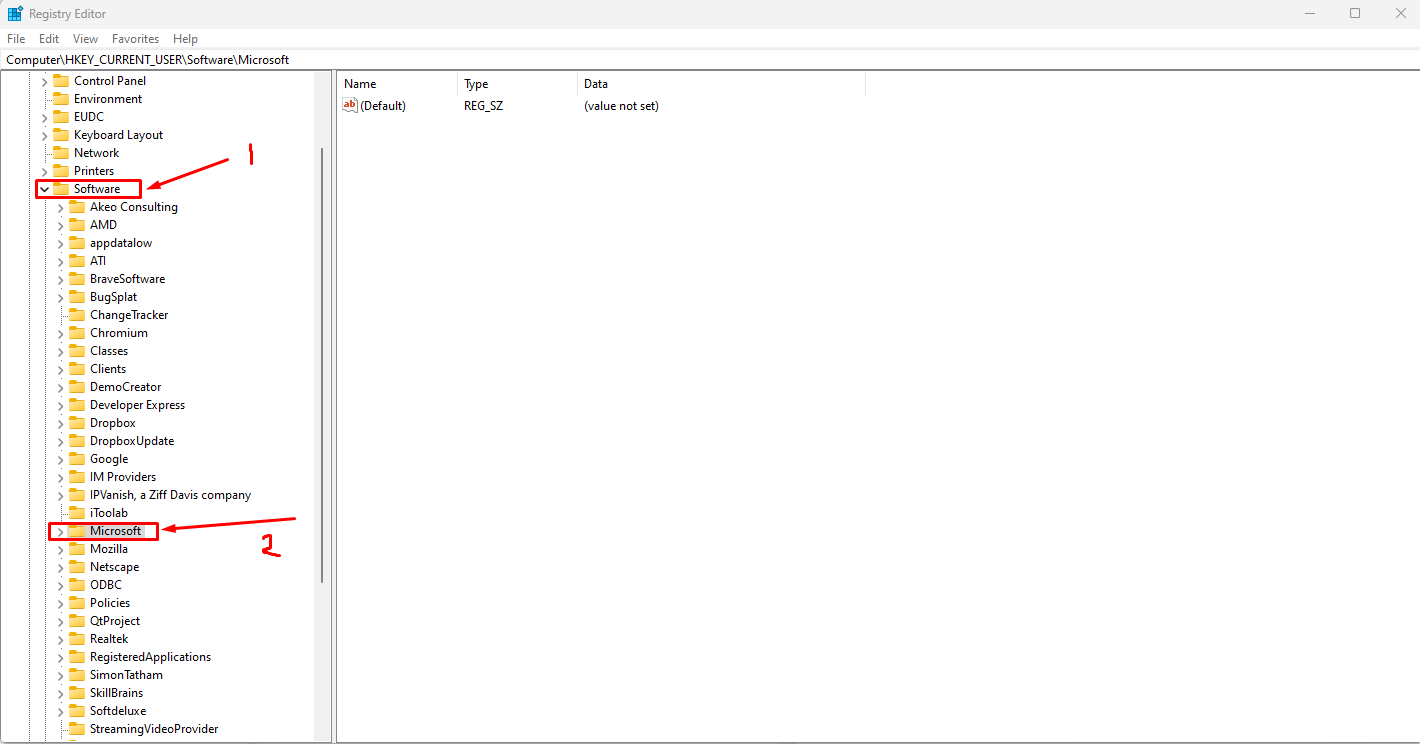Viewport: 1420px width, 744px height.
Task: Open the Help menu
Action: 185,39
